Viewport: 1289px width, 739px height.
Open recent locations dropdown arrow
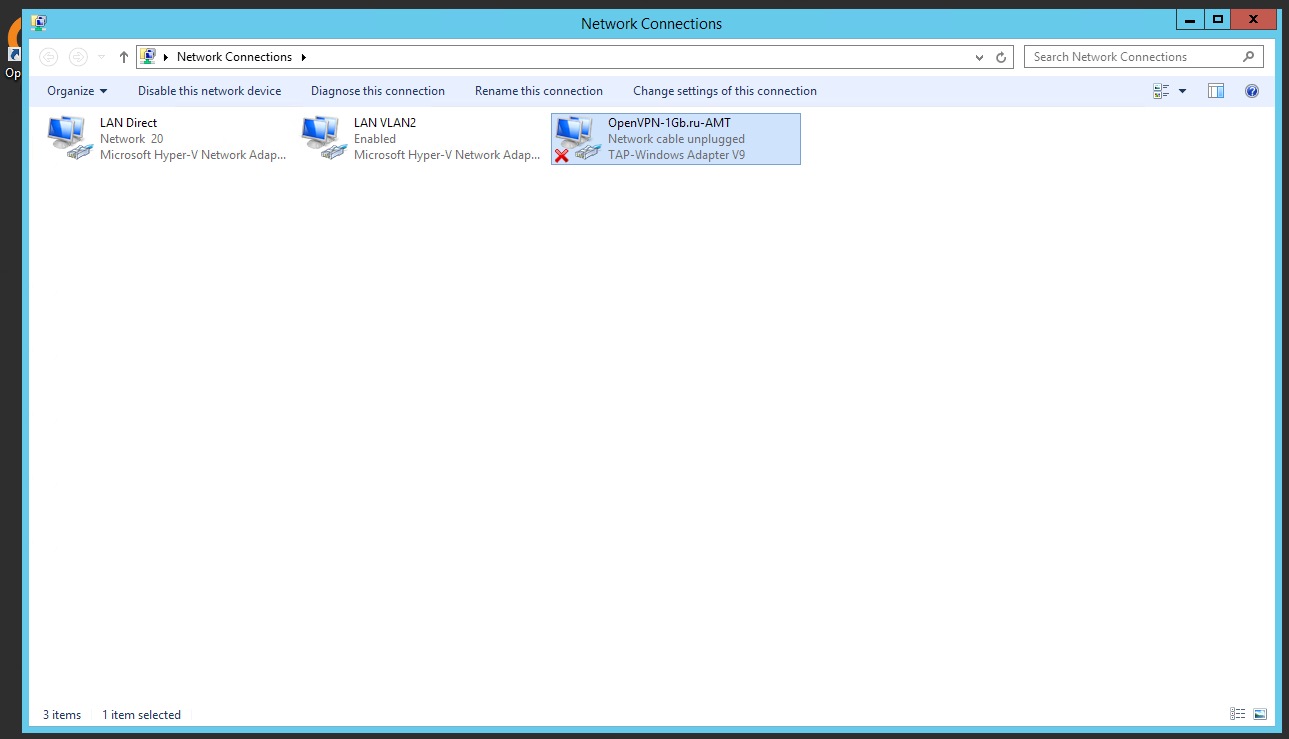tap(102, 57)
